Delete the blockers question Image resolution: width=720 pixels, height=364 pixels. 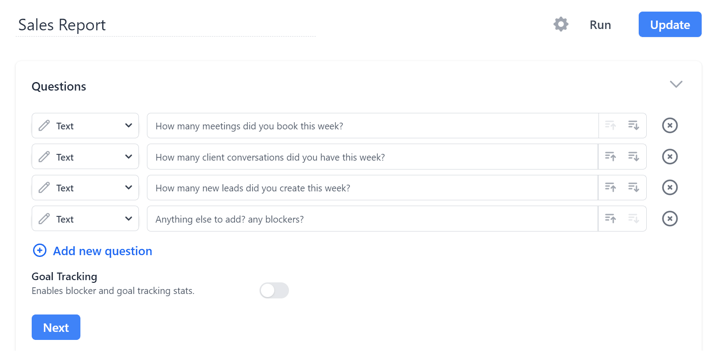[669, 218]
